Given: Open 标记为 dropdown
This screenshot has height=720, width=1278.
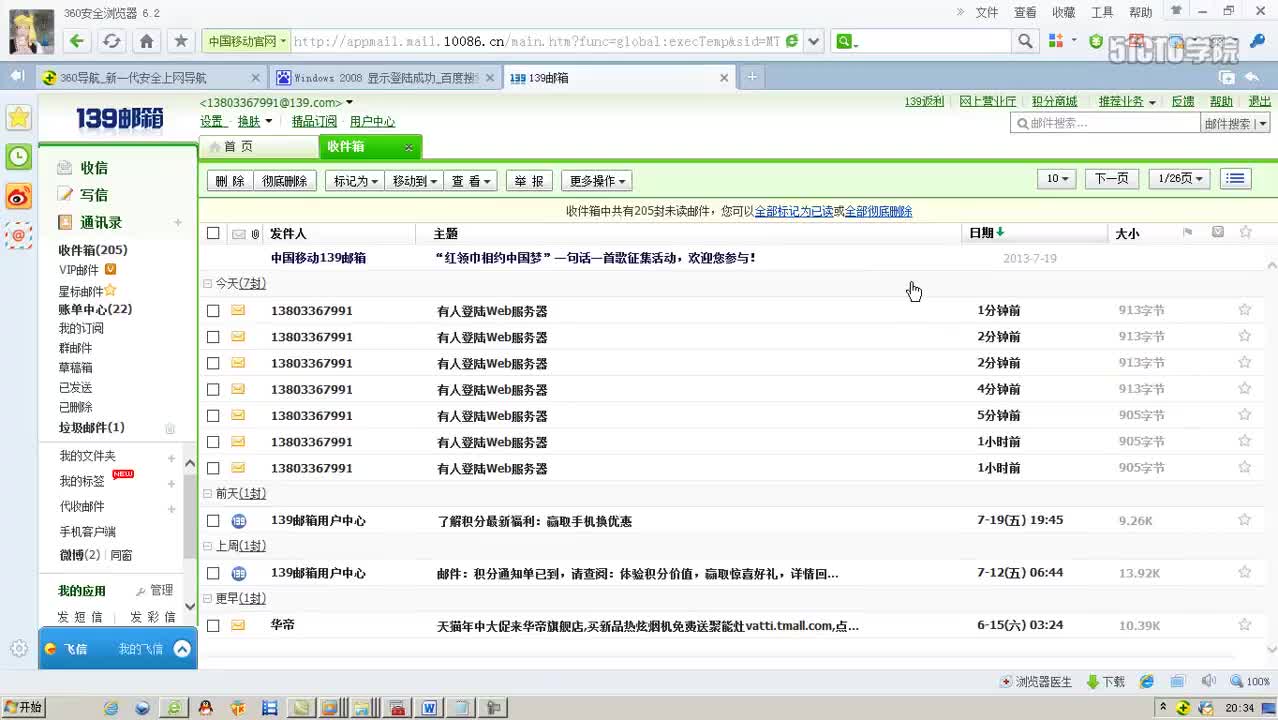Looking at the screenshot, I should (355, 181).
